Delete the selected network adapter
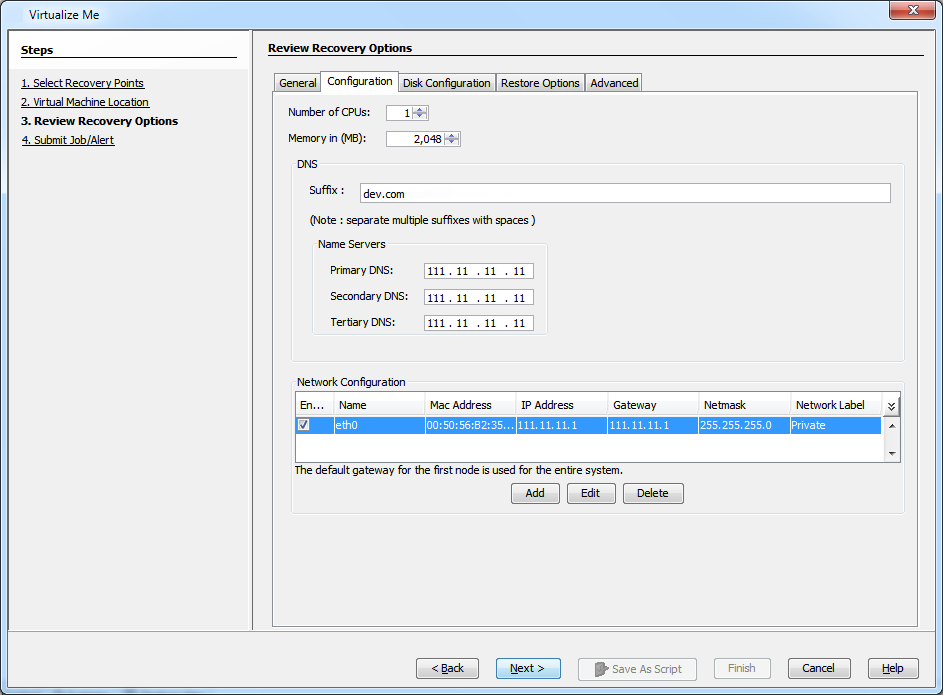Viewport: 943px width, 695px height. click(x=652, y=493)
